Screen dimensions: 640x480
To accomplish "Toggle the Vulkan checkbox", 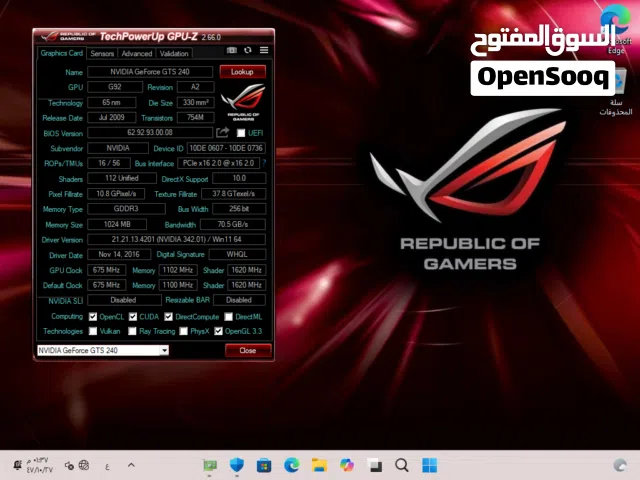I will click(x=93, y=331).
